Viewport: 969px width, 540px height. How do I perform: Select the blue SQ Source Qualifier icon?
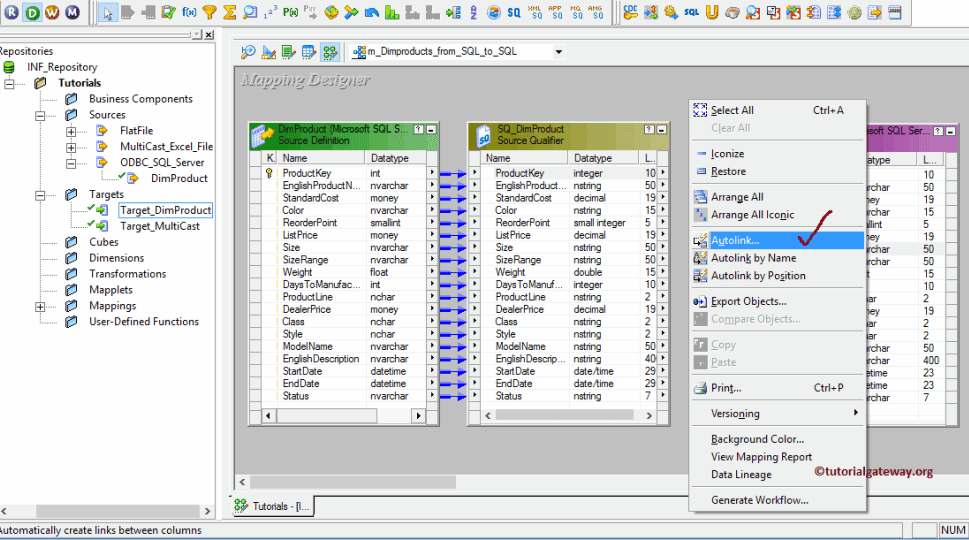pos(514,12)
